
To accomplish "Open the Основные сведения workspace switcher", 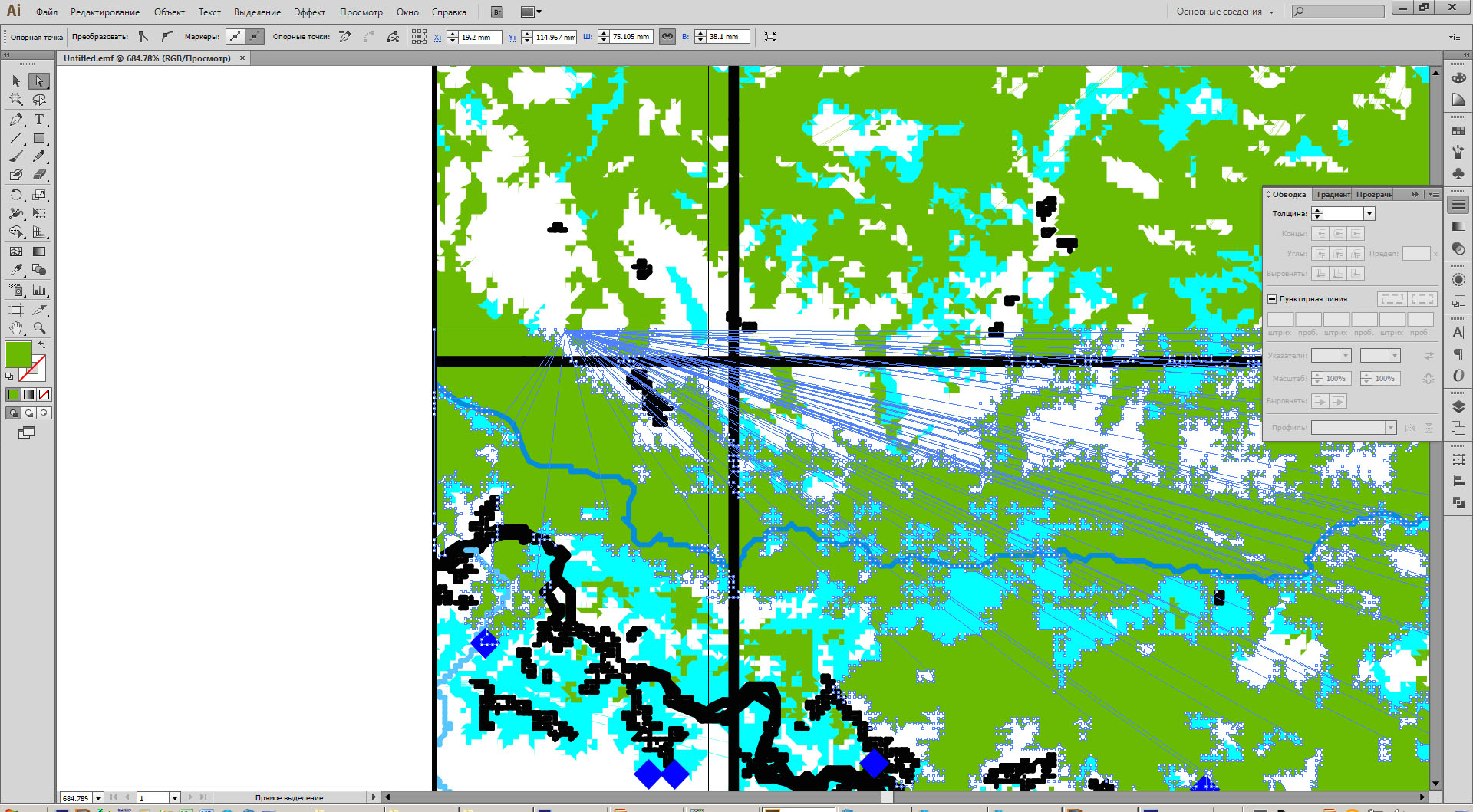I will pos(1225,12).
